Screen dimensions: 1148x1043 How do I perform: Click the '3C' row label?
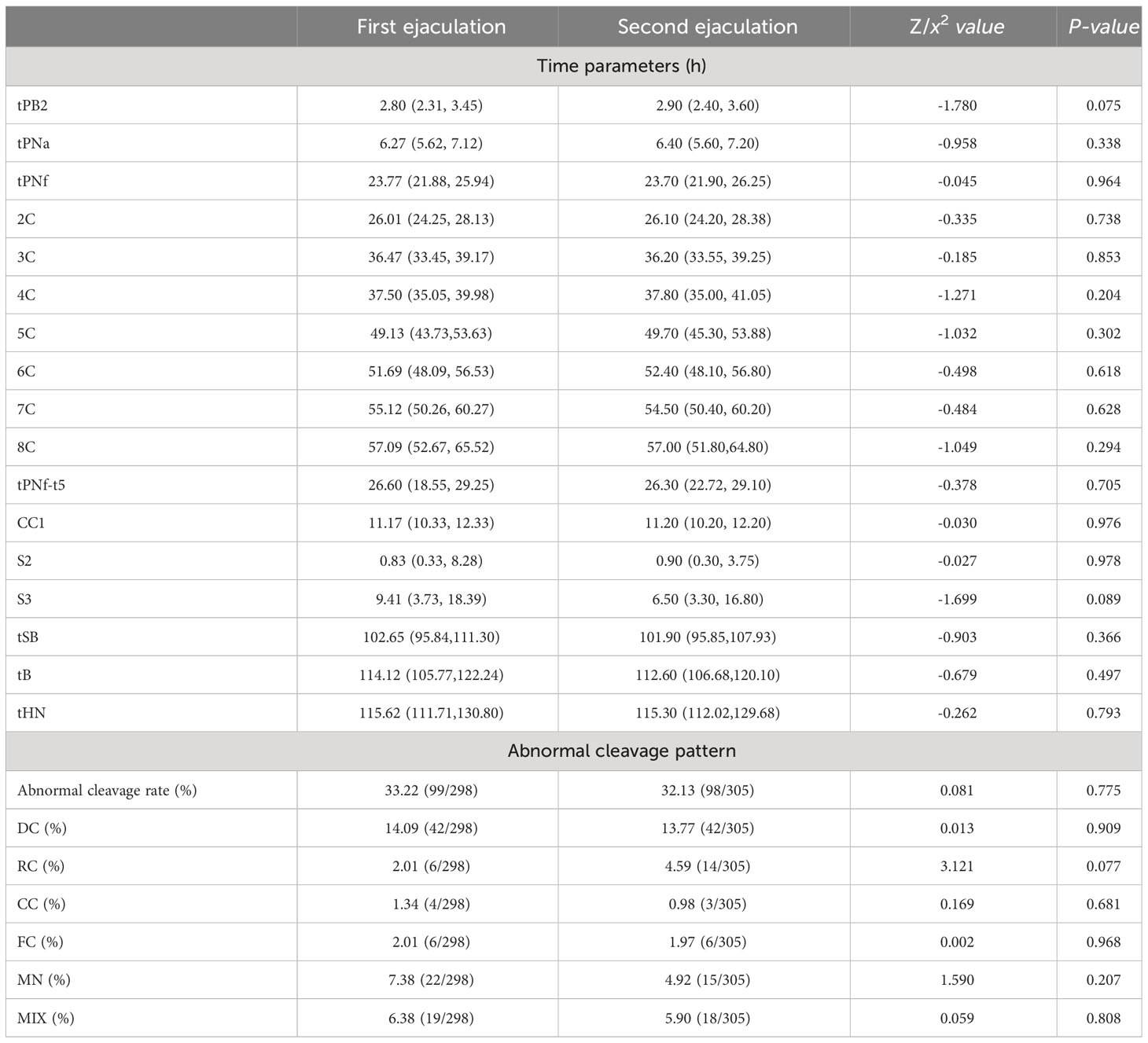coord(26,257)
